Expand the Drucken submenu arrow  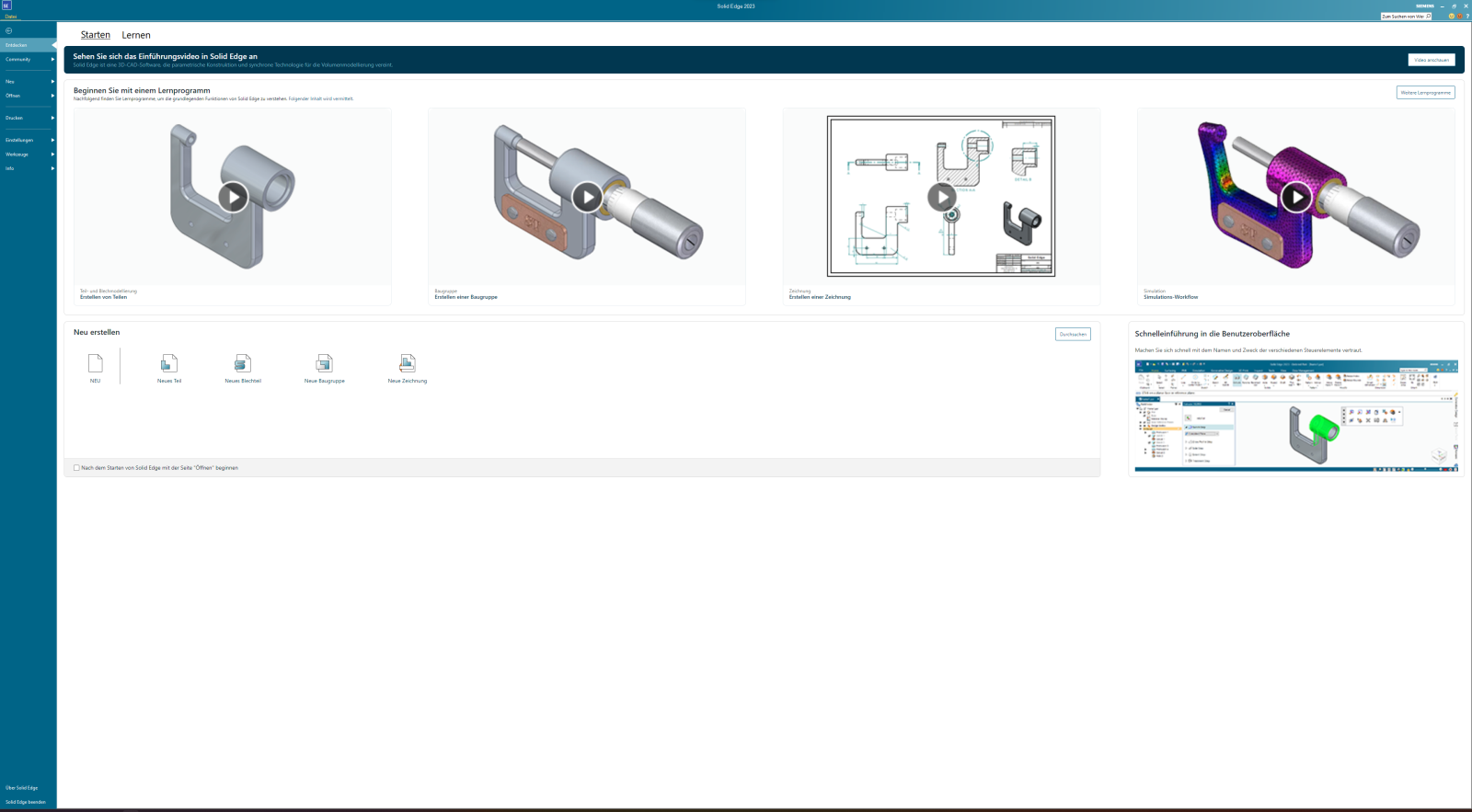(x=52, y=118)
